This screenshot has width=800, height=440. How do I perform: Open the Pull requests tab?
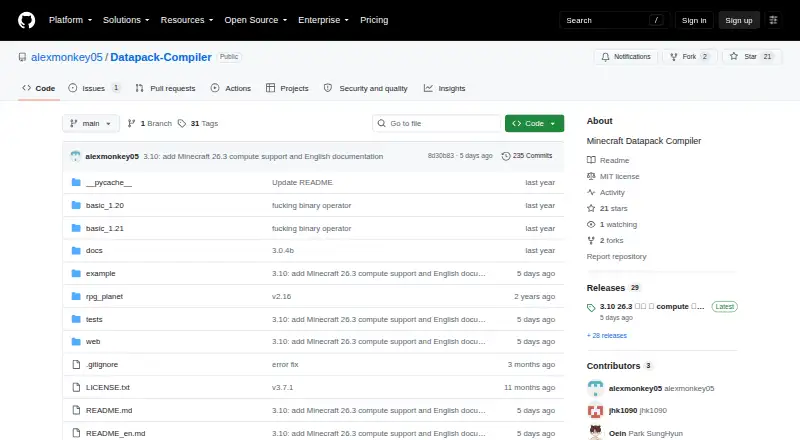pyautogui.click(x=165, y=88)
